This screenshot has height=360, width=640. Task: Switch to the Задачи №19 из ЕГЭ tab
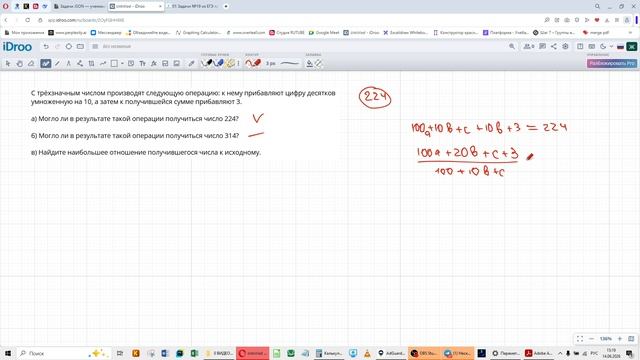(192, 7)
